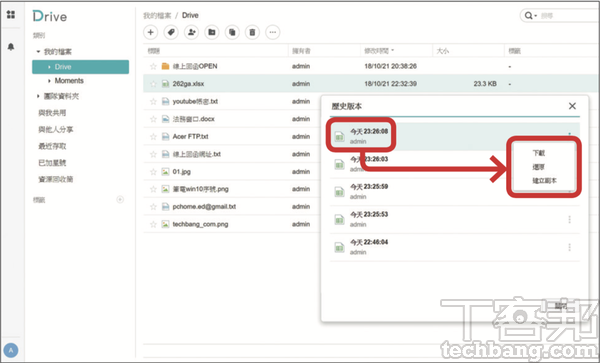Screen dimensions: 600x363
Task: Click the file icon of pchome.ed@gmail.txt
Action: click(x=165, y=207)
